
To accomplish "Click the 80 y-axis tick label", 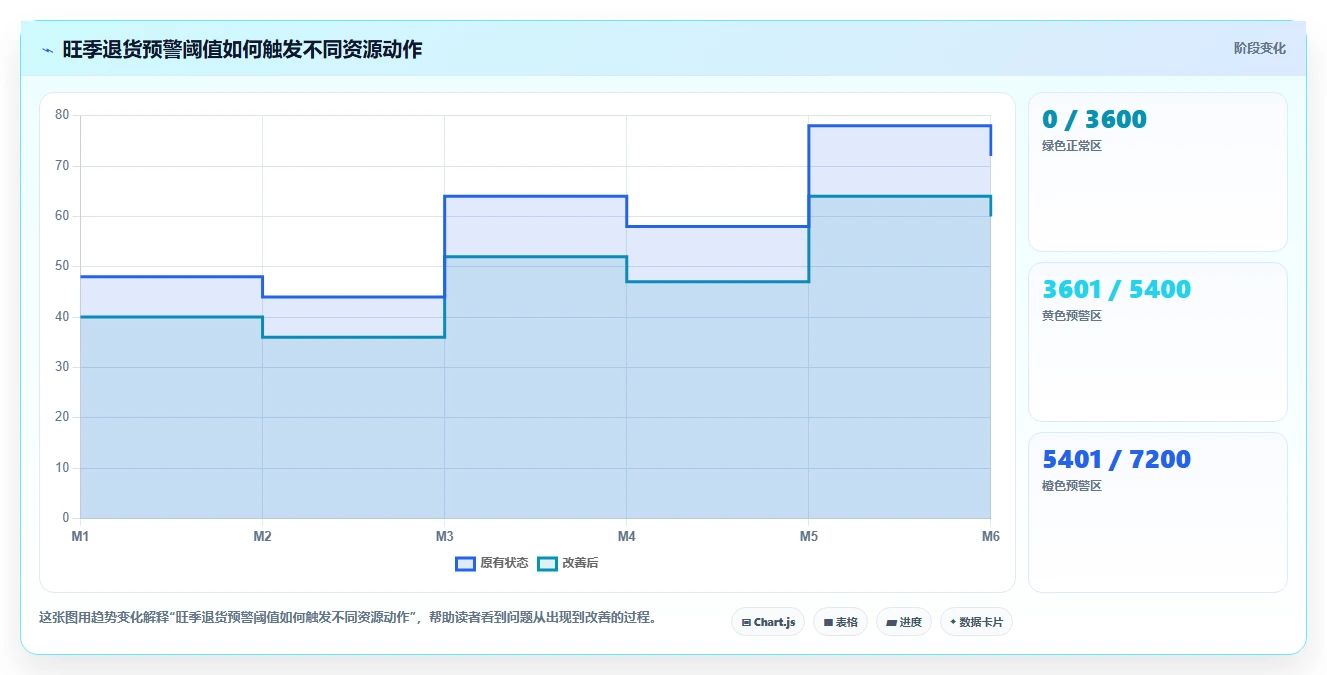I will coord(62,115).
